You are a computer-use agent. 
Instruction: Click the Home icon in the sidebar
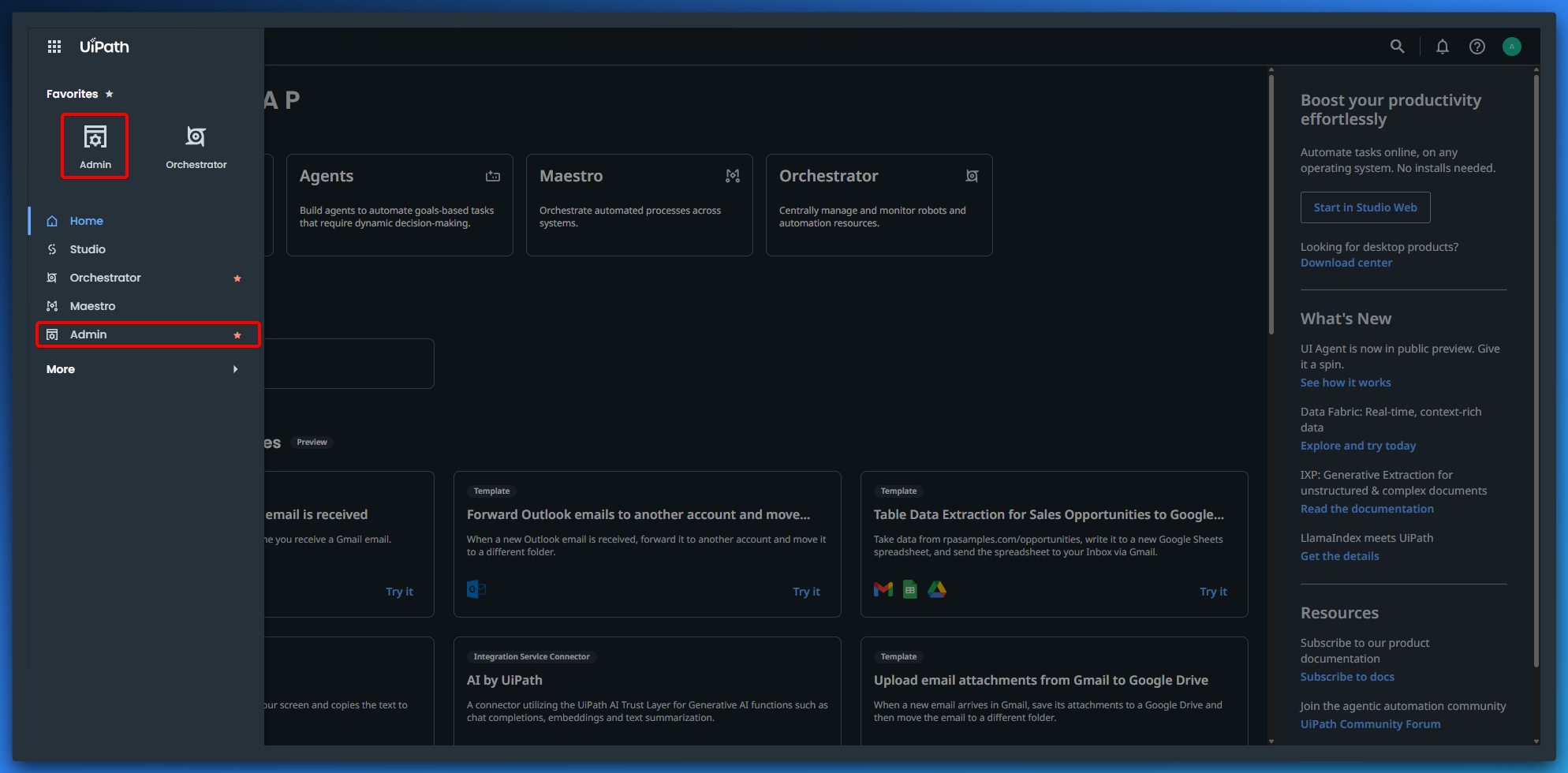(x=52, y=221)
